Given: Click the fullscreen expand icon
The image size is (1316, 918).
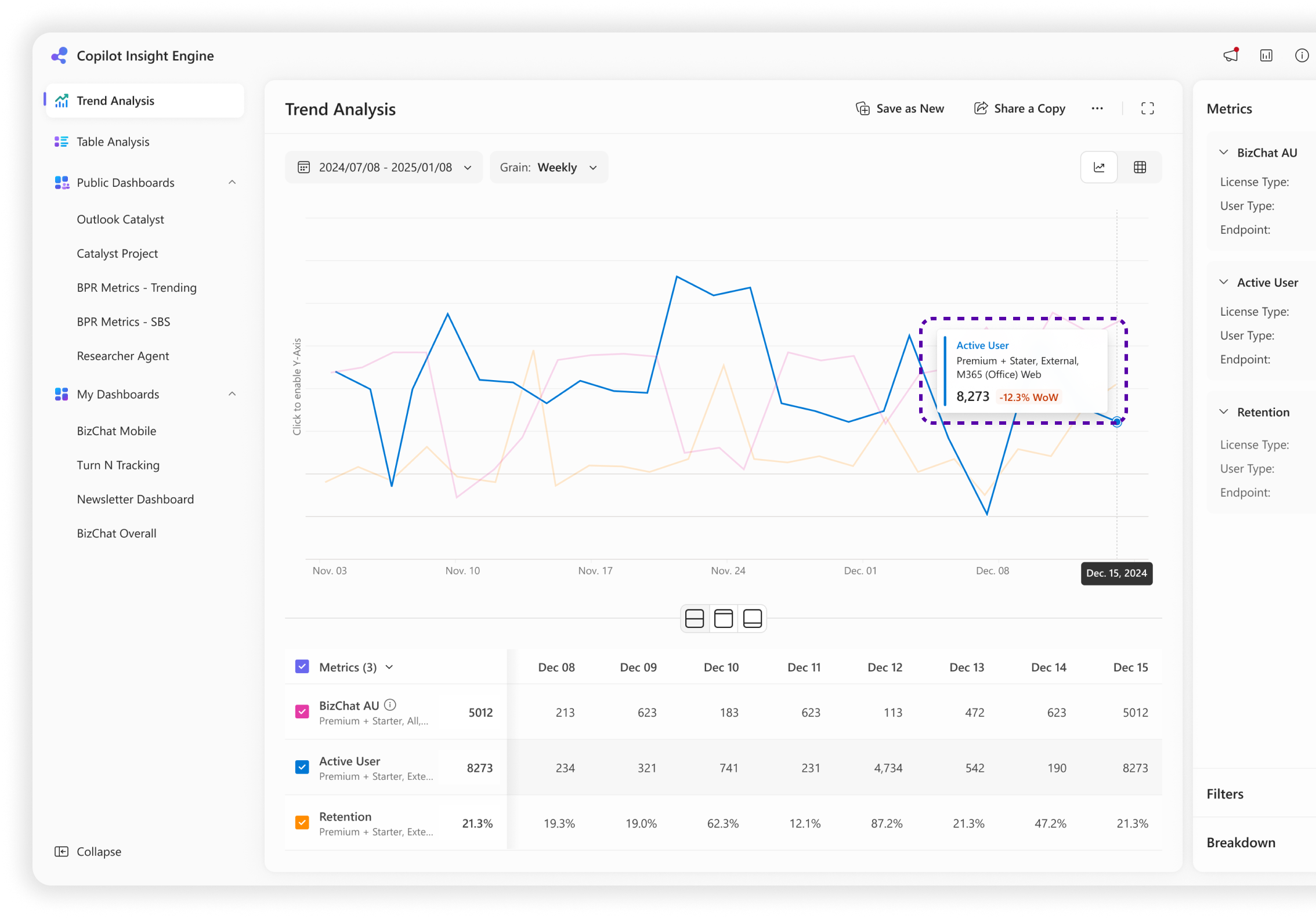Looking at the screenshot, I should tap(1147, 109).
